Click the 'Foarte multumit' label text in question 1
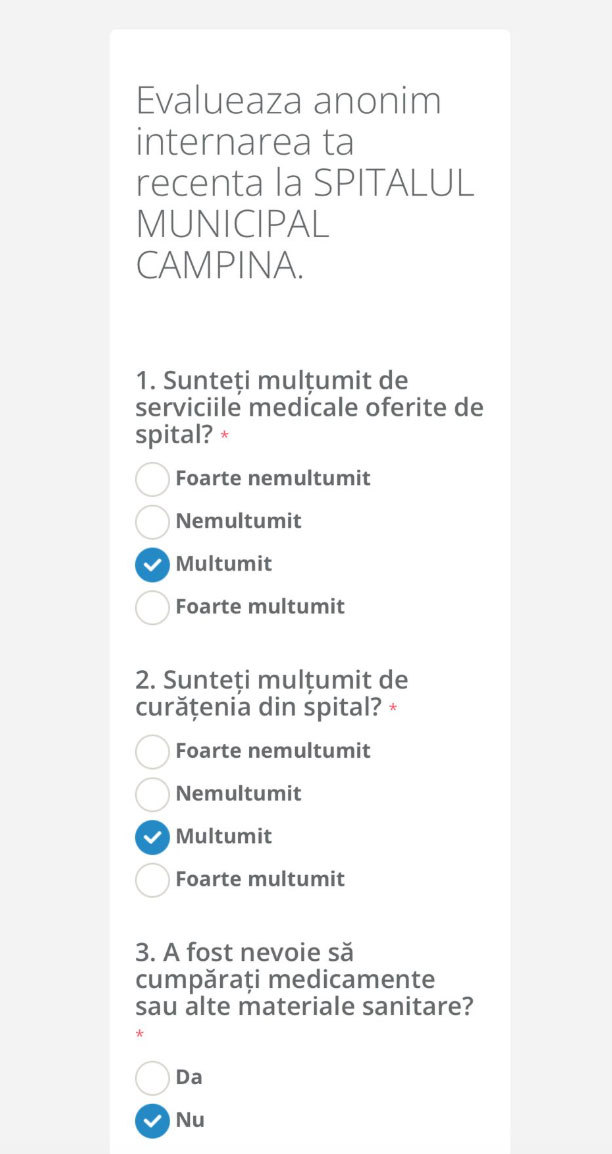This screenshot has width=612, height=1154. (x=260, y=606)
